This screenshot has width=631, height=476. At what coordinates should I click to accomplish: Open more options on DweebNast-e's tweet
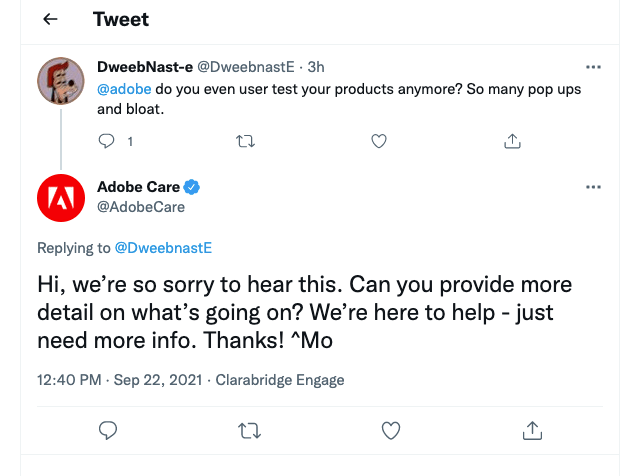pos(593,67)
